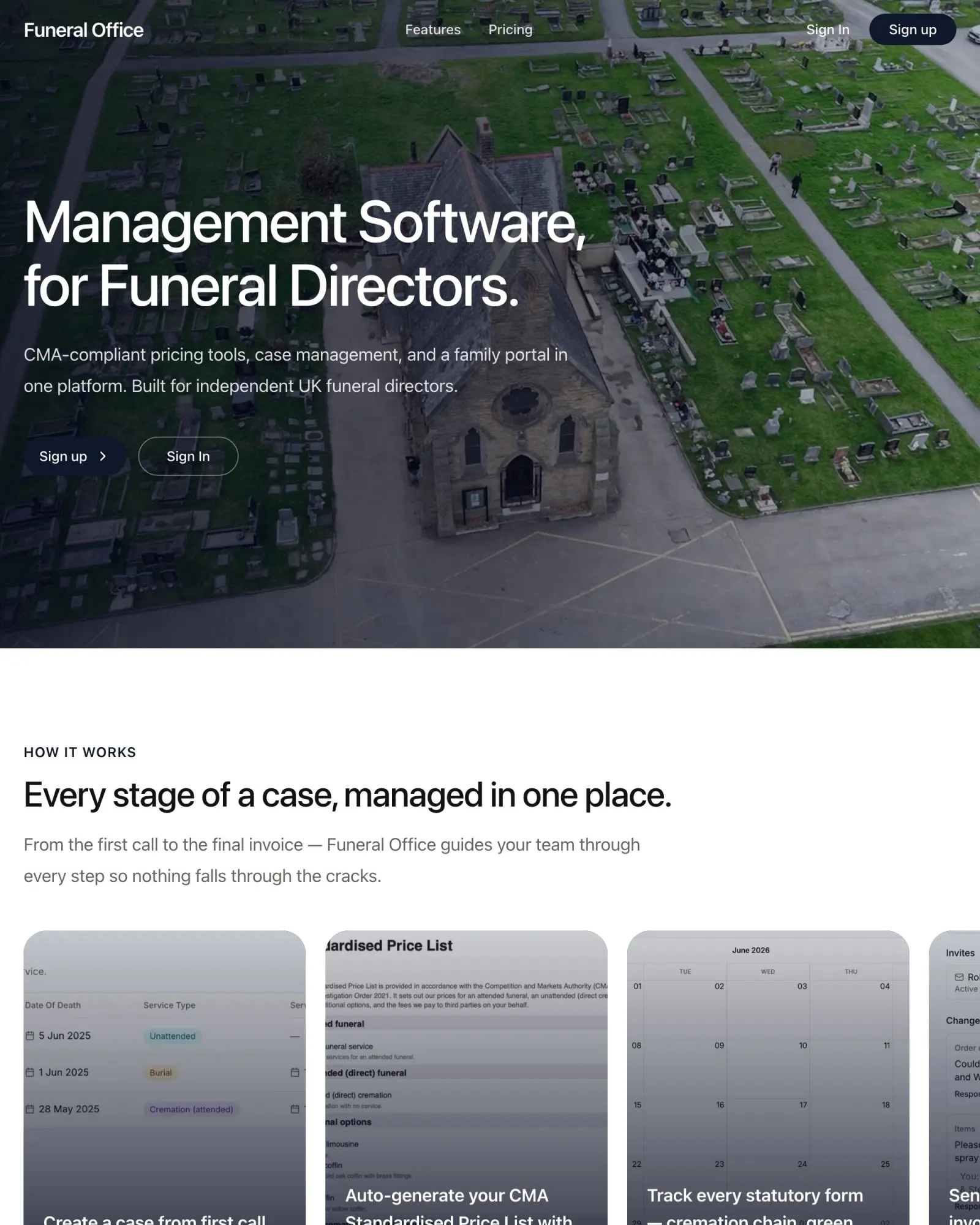
Task: Select day 09 in the June calendar
Action: (x=719, y=1046)
